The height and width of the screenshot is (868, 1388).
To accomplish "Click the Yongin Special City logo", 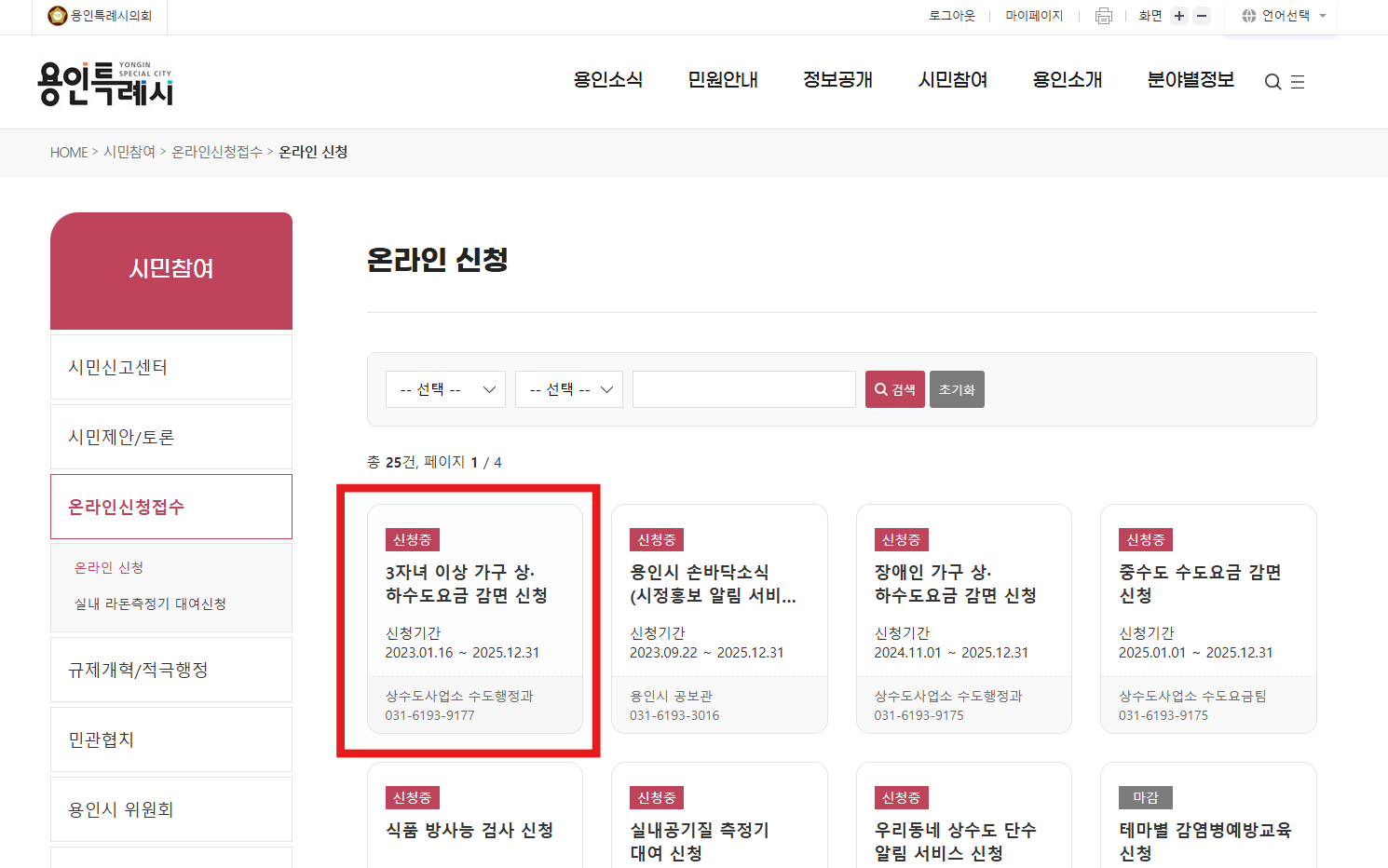I will 105,83.
